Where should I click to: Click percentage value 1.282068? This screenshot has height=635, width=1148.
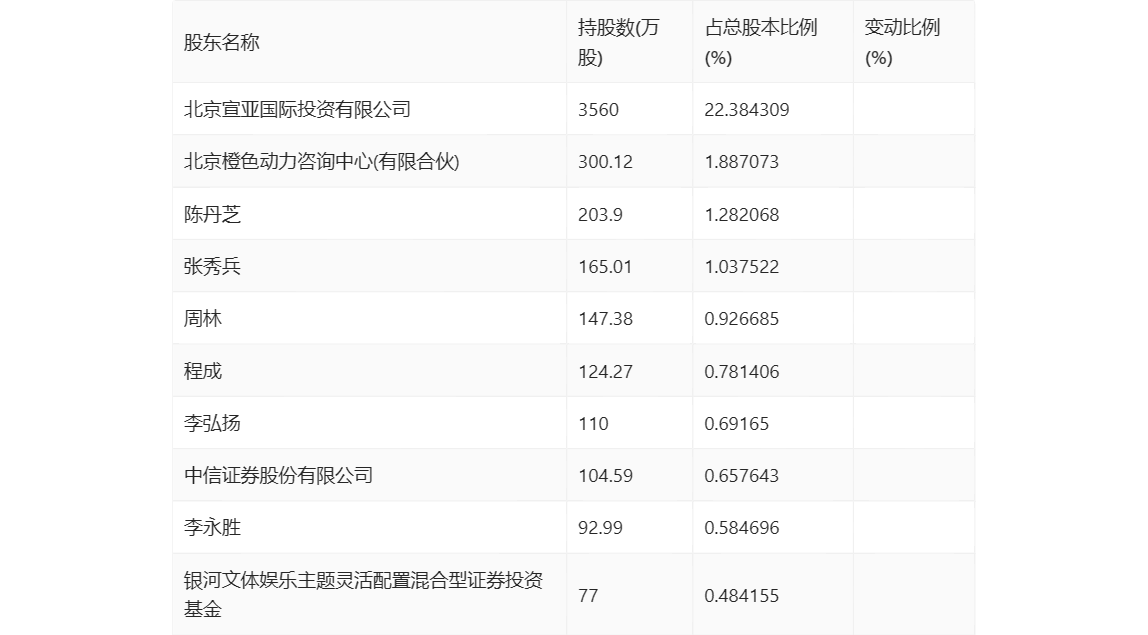742,215
